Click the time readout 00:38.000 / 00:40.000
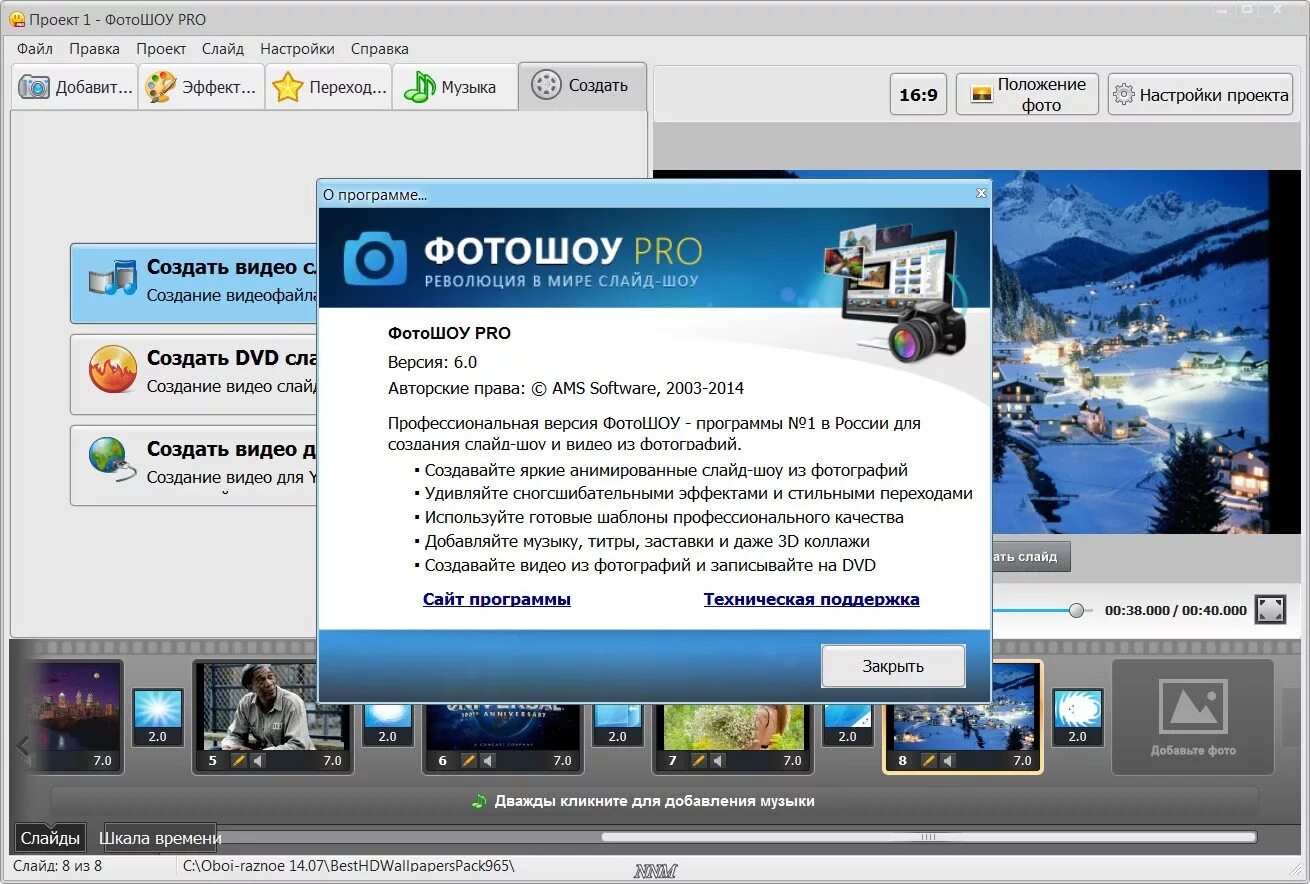Screen dimensions: 1310x884 click(1175, 610)
